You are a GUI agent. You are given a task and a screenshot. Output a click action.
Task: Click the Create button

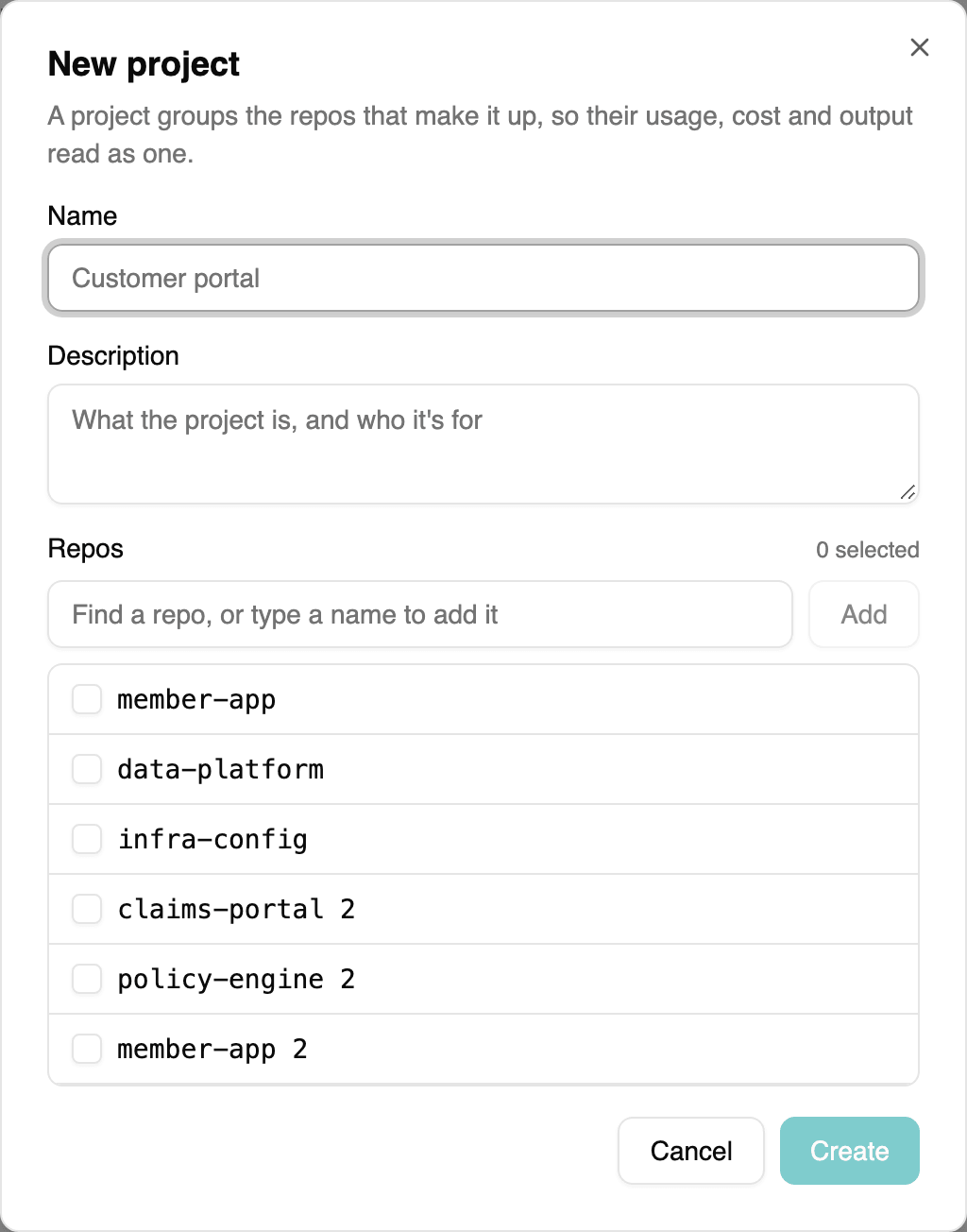click(850, 1151)
